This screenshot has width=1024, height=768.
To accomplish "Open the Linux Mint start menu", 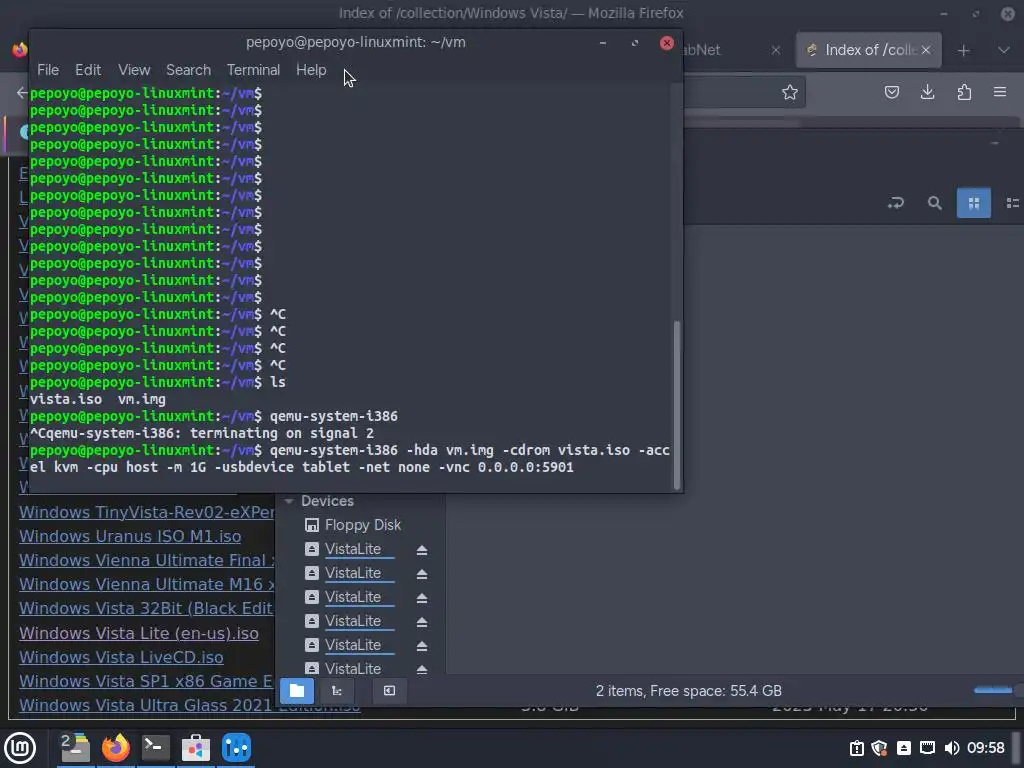I will 20,748.
